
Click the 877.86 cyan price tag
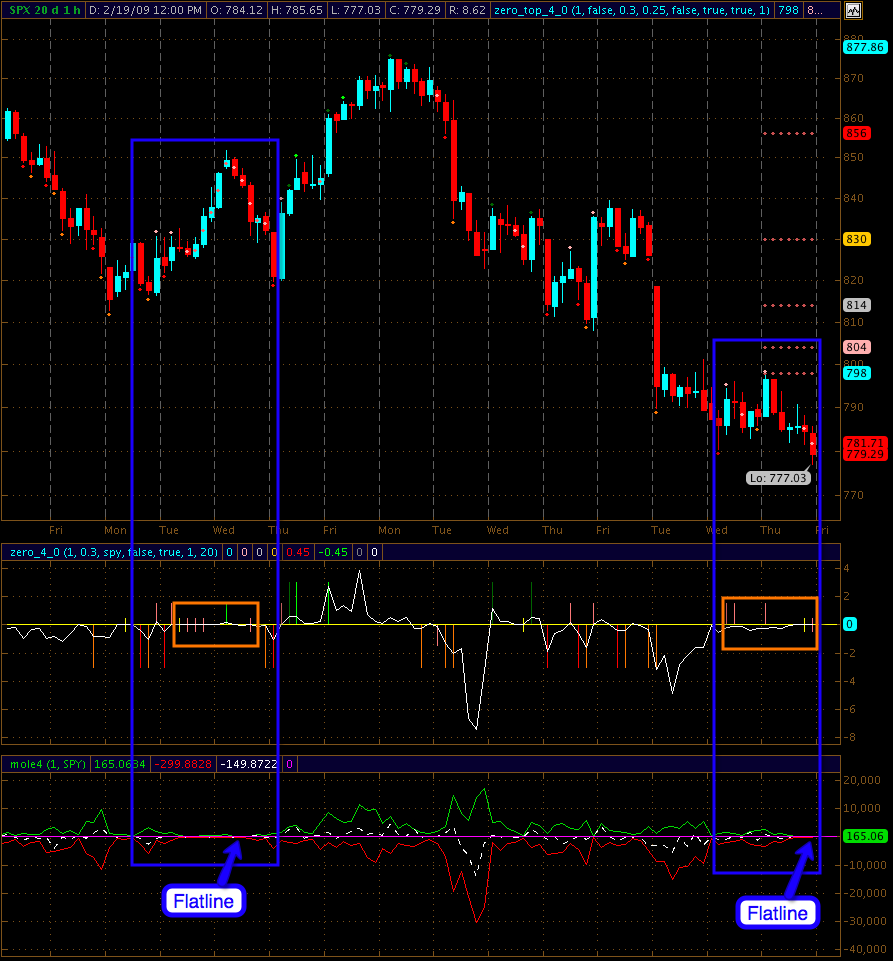pyautogui.click(x=863, y=47)
